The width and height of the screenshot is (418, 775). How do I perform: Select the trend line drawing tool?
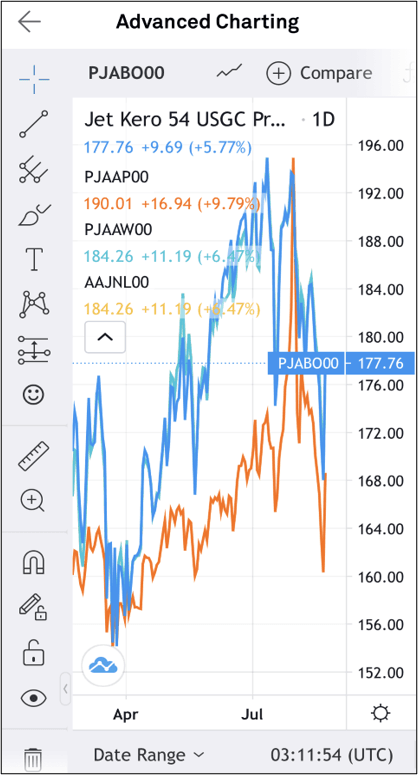tap(34, 124)
